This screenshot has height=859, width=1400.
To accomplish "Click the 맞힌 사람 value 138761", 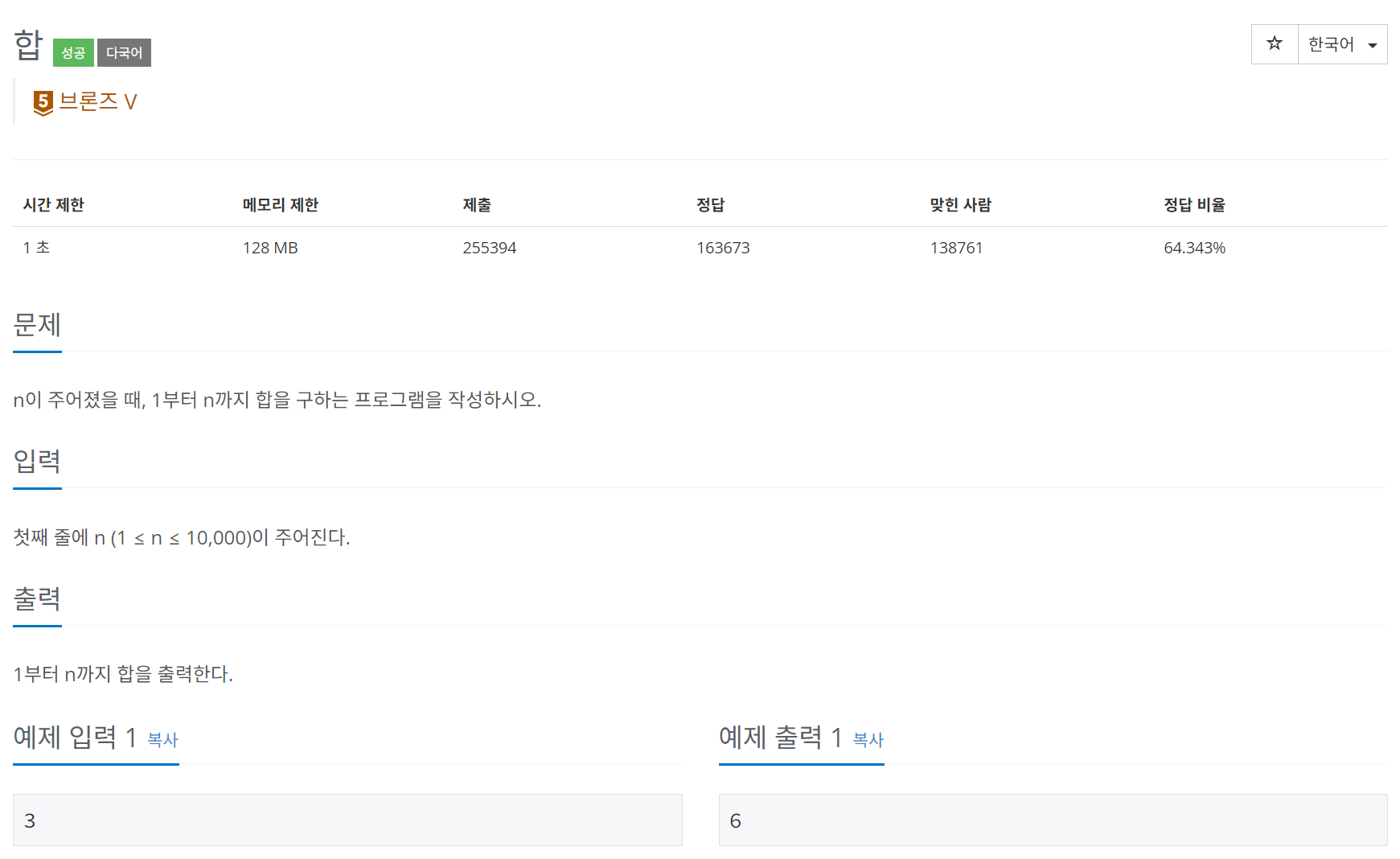I will point(956,248).
